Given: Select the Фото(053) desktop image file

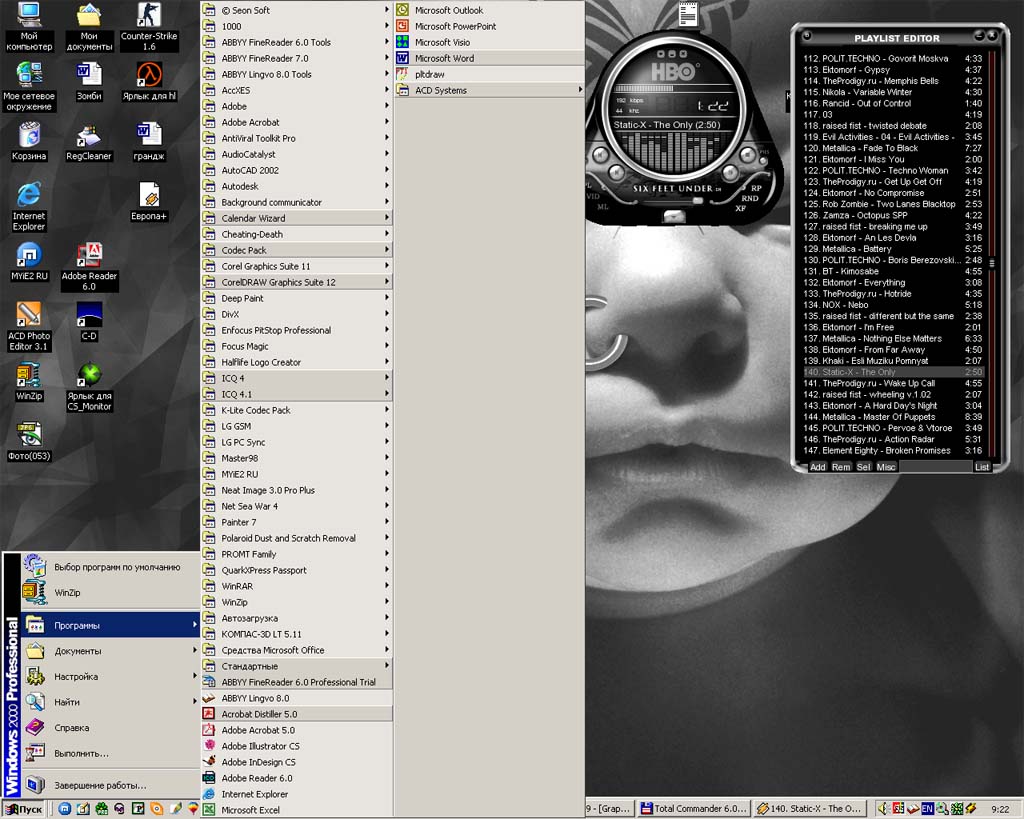Looking at the screenshot, I should point(29,442).
